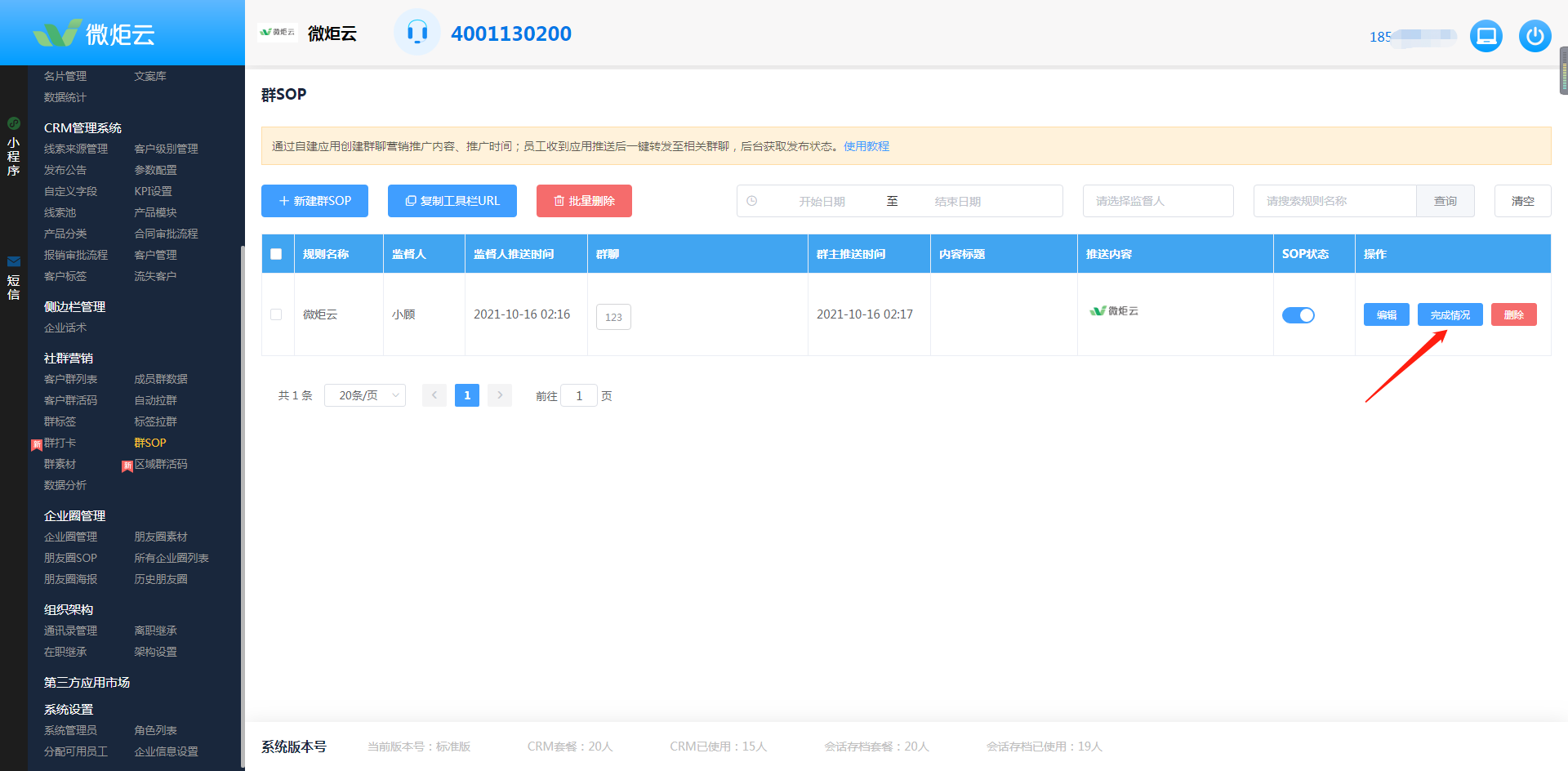Click the 新建群SOP button
The image size is (1568, 771).
click(x=314, y=201)
